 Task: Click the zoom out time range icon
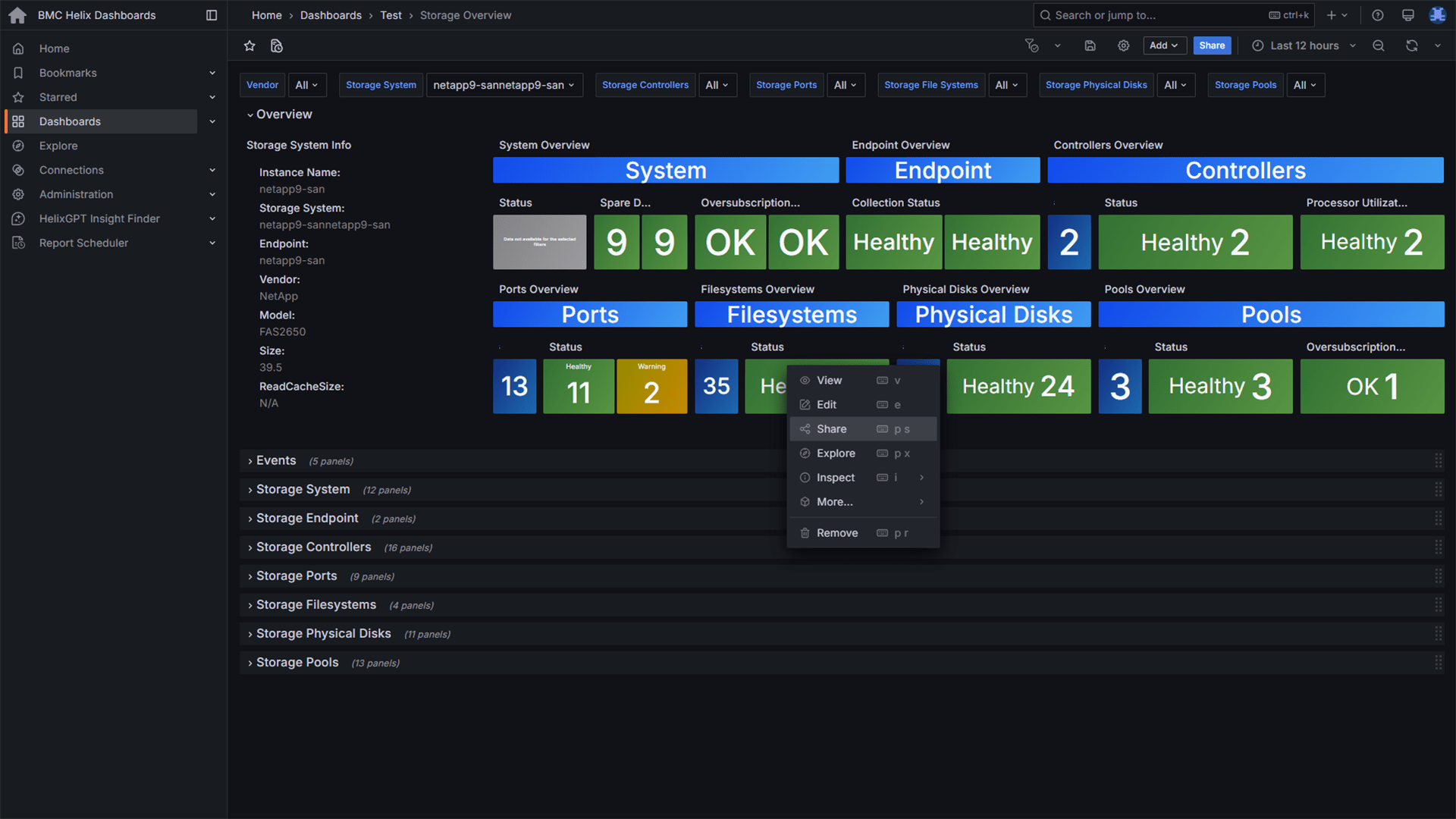pos(1378,46)
